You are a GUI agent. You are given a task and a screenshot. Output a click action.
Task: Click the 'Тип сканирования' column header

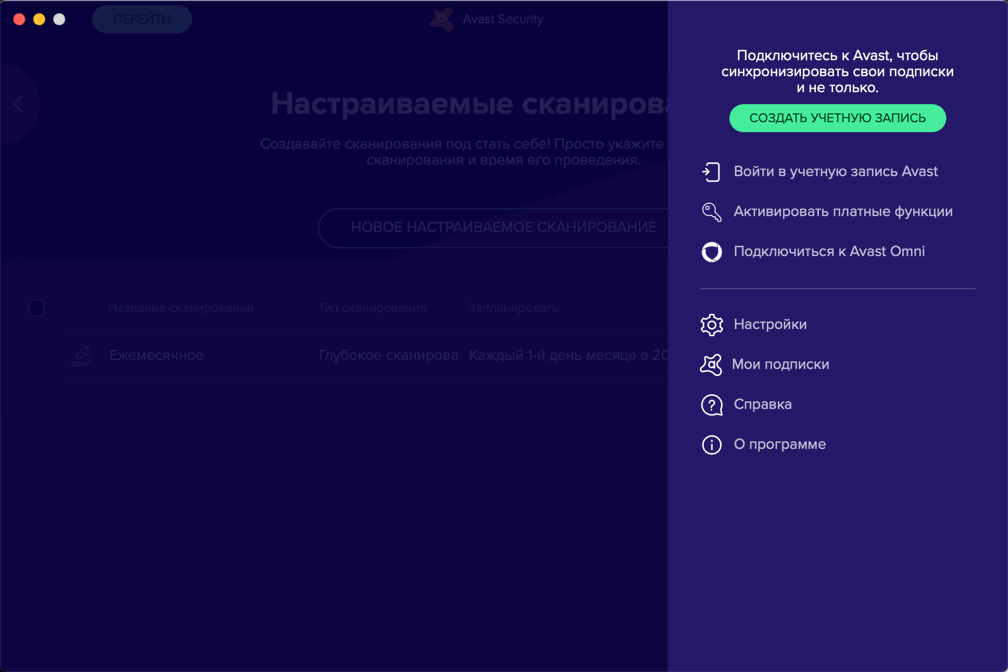point(372,308)
